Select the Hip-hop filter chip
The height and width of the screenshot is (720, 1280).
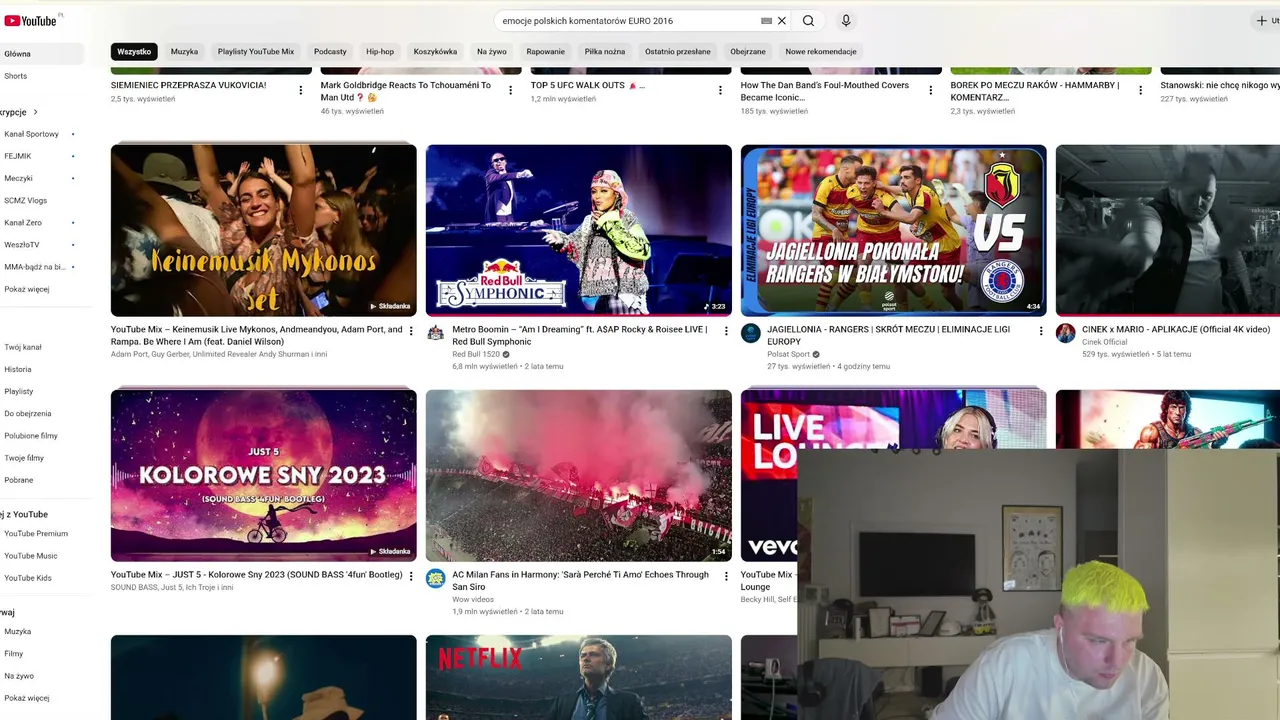point(380,51)
